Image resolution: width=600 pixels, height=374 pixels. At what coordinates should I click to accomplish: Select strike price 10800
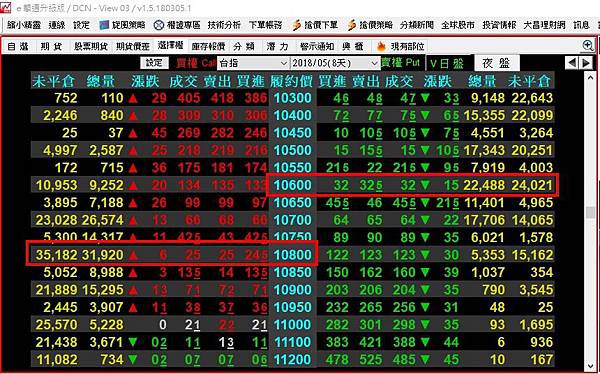coord(293,255)
